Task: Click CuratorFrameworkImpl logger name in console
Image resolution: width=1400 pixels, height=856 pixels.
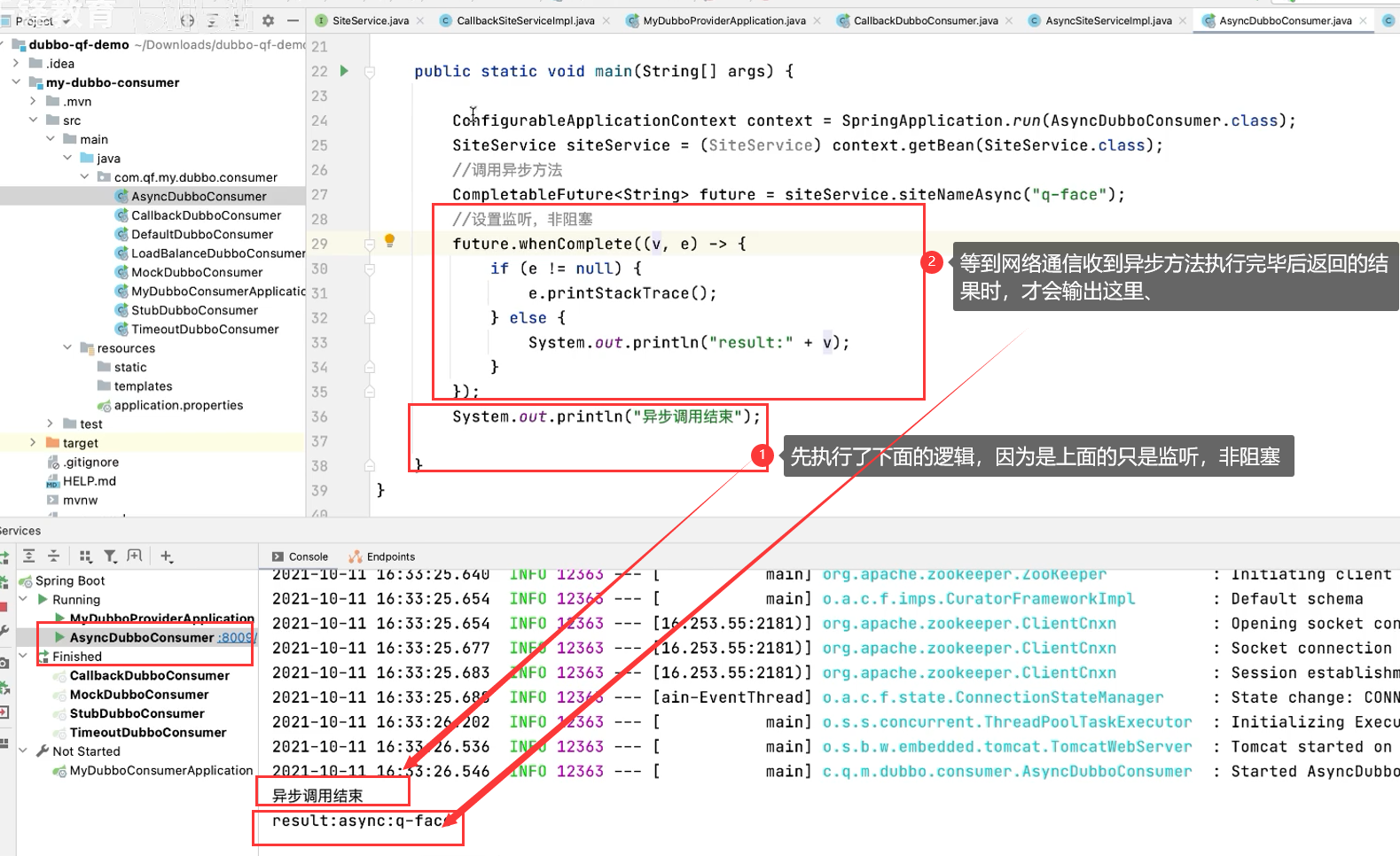Action: tap(979, 598)
